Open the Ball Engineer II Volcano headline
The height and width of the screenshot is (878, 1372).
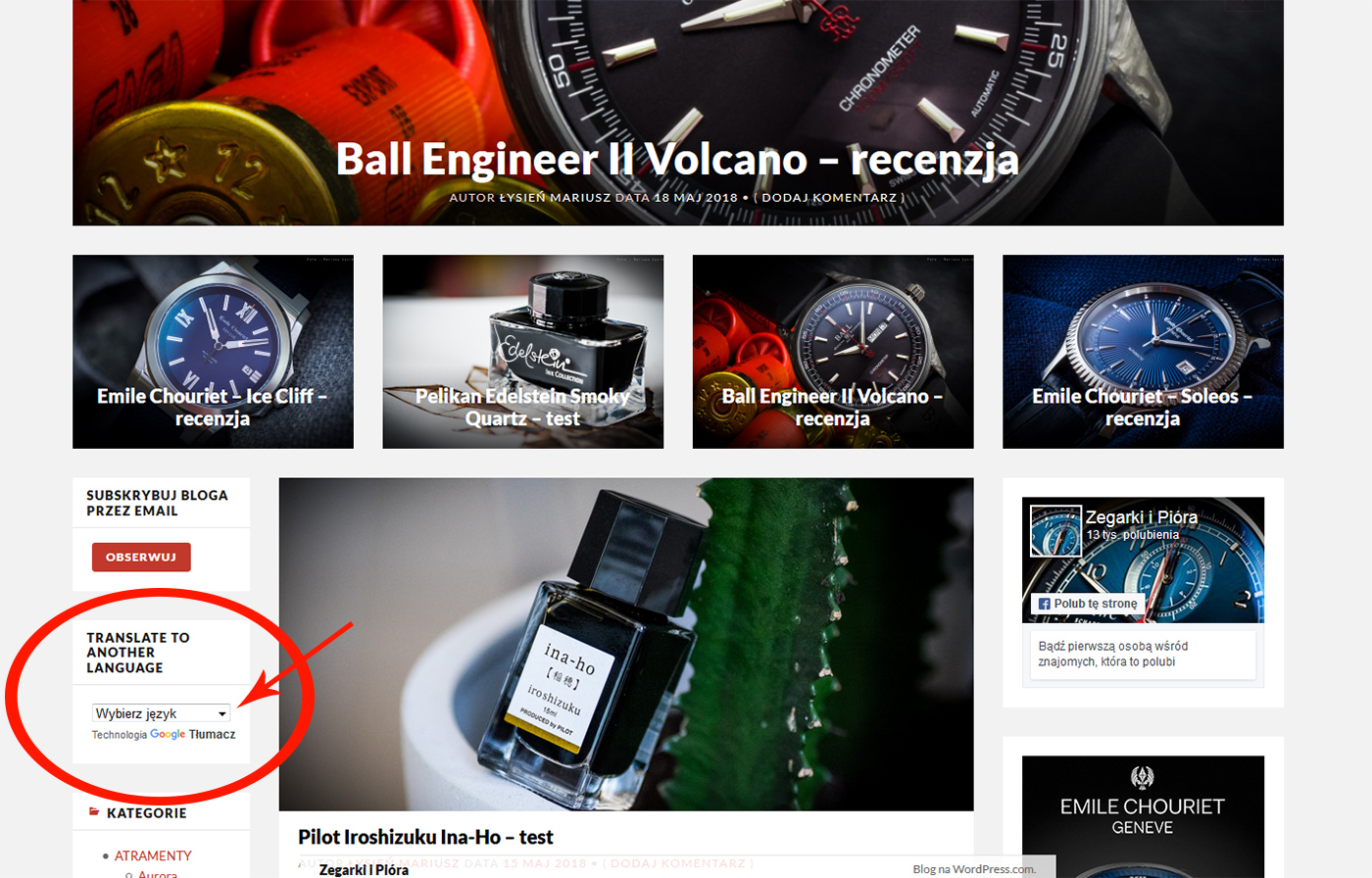click(677, 159)
